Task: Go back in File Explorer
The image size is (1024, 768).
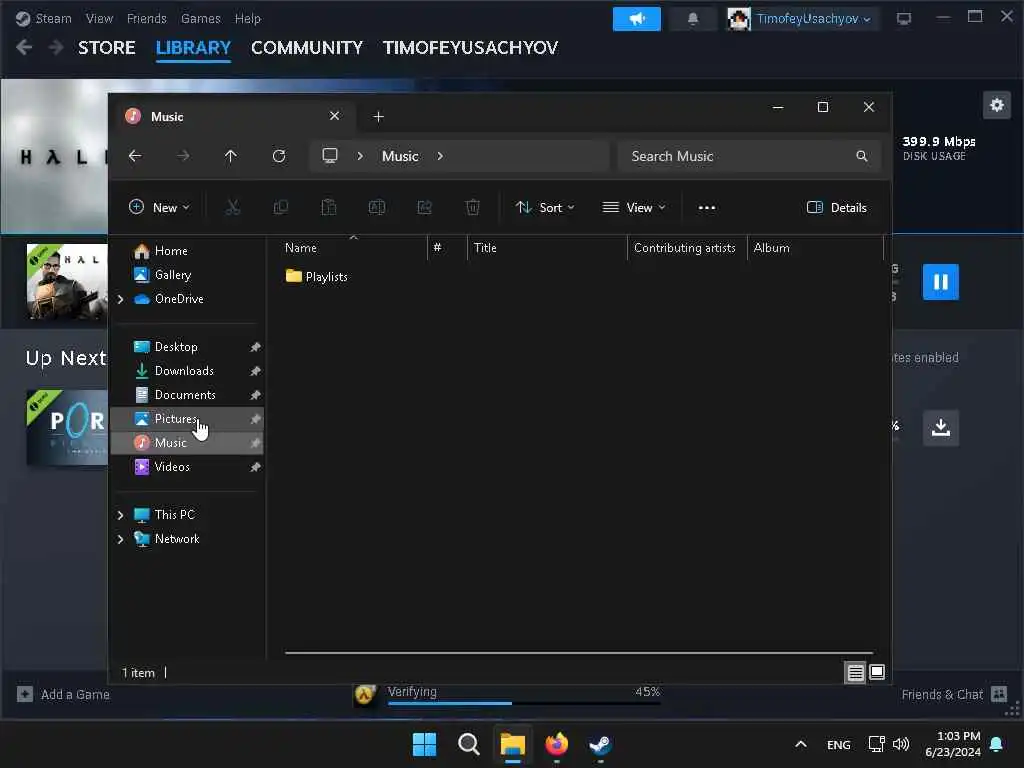Action: coord(135,156)
